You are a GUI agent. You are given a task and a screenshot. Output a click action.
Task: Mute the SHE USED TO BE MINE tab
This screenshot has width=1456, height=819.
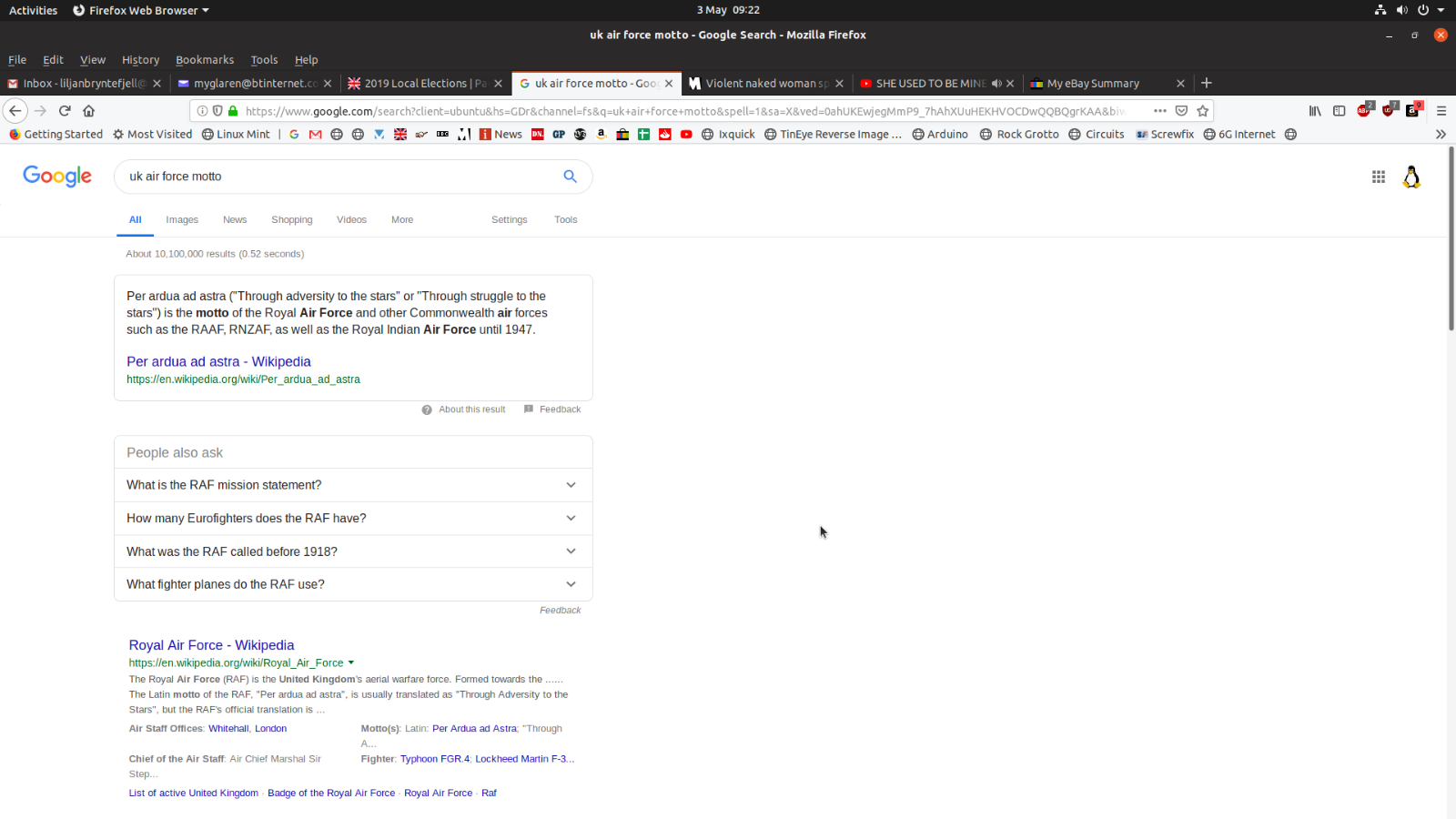(x=996, y=84)
